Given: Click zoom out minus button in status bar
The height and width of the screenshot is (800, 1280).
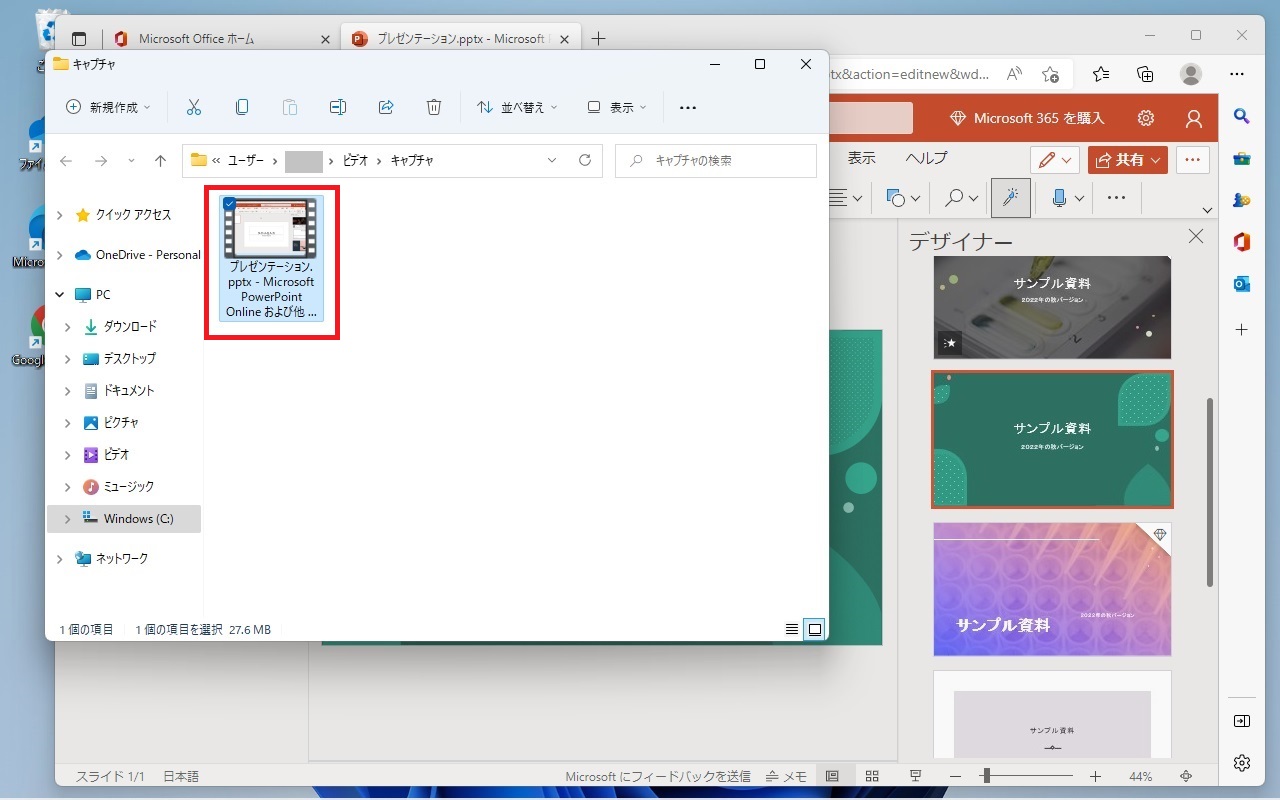Looking at the screenshot, I should tap(956, 776).
